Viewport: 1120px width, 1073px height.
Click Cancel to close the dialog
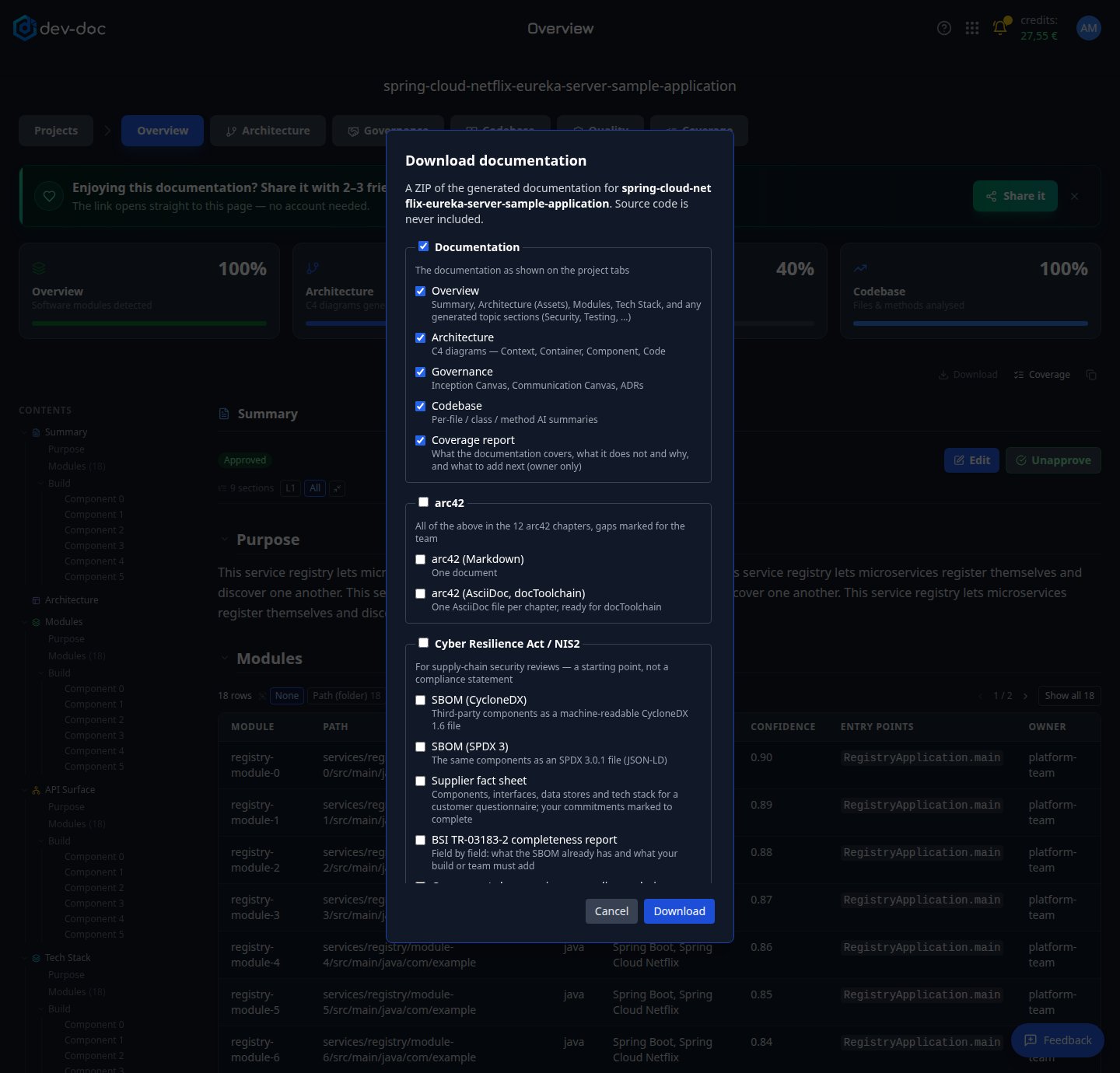point(611,911)
